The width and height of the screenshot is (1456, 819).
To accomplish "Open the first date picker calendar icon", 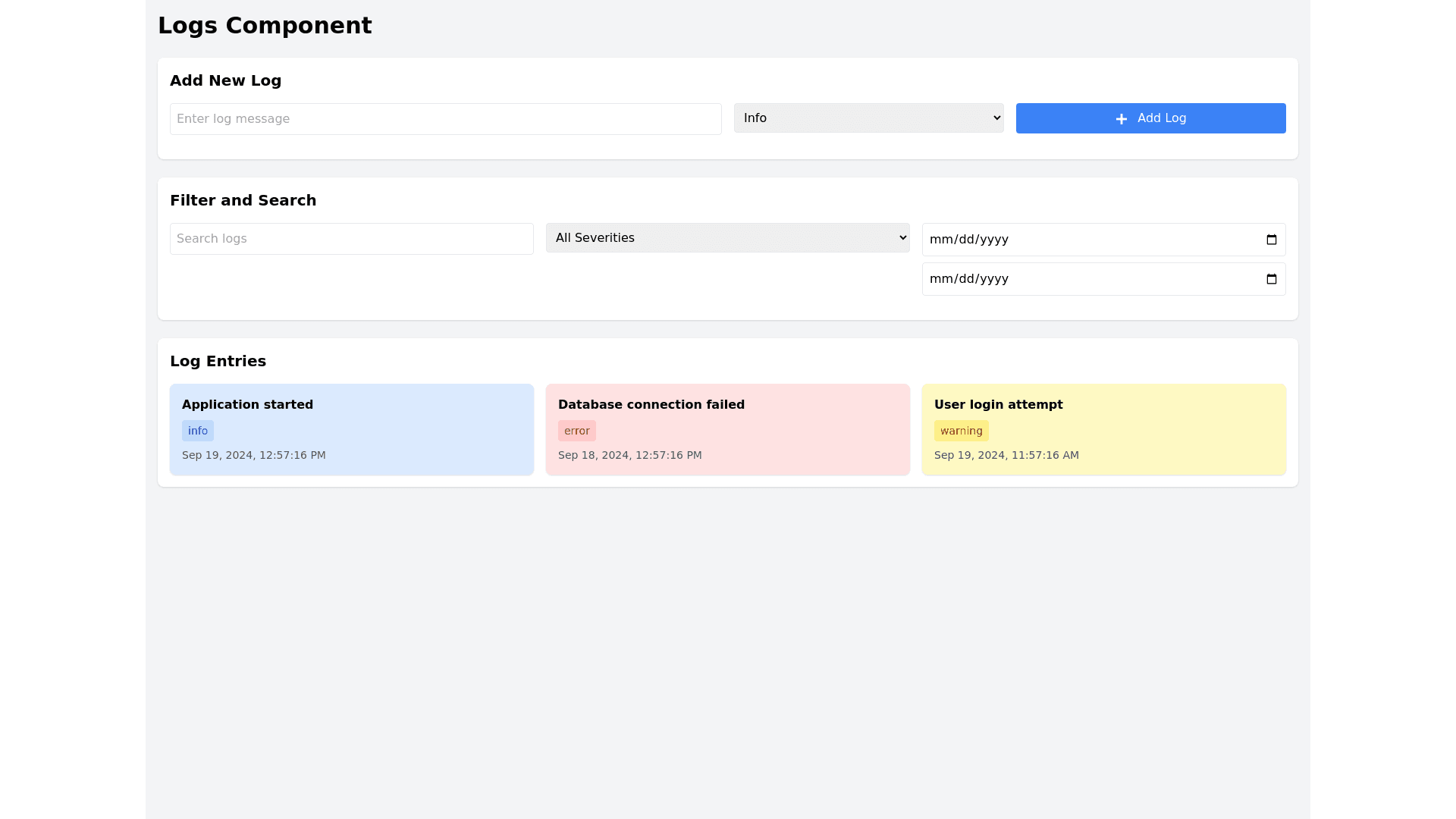I will click(x=1272, y=240).
